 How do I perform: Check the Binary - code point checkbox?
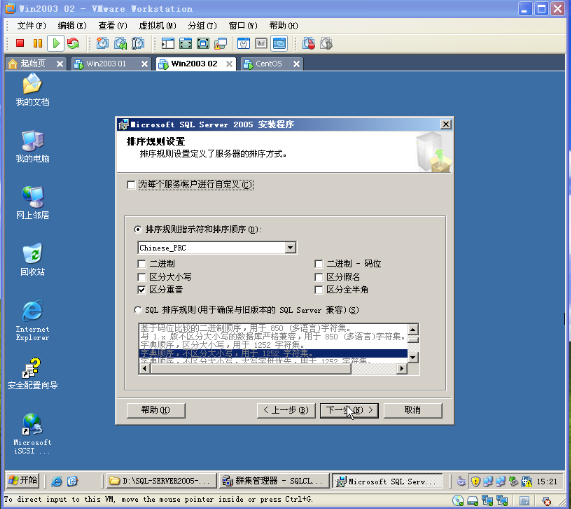[319, 264]
